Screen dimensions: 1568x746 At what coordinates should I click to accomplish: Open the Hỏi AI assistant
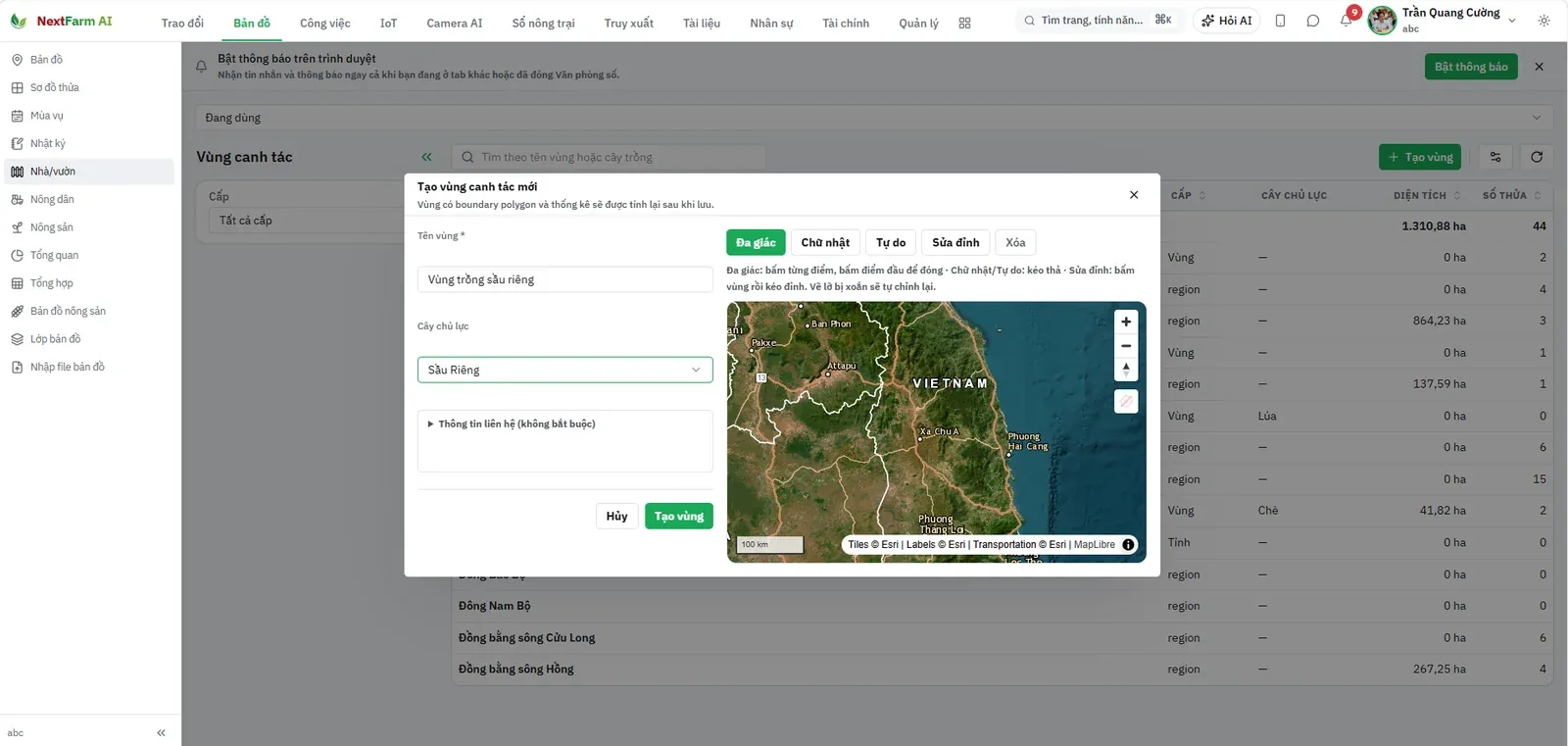coord(1227,21)
